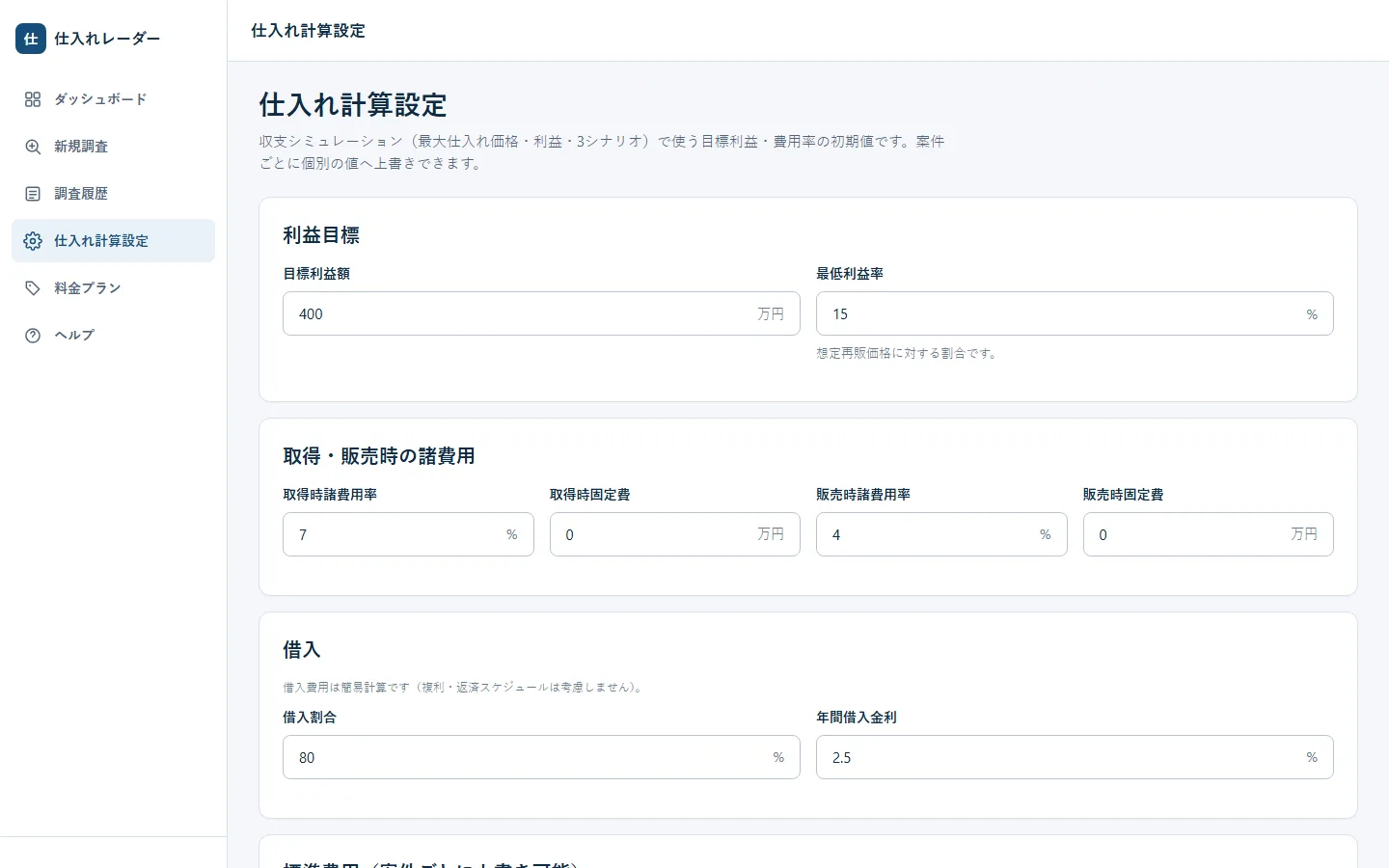Click the 取得・販売時の諸費用 heading
Viewport: 1389px width, 868px height.
379,456
